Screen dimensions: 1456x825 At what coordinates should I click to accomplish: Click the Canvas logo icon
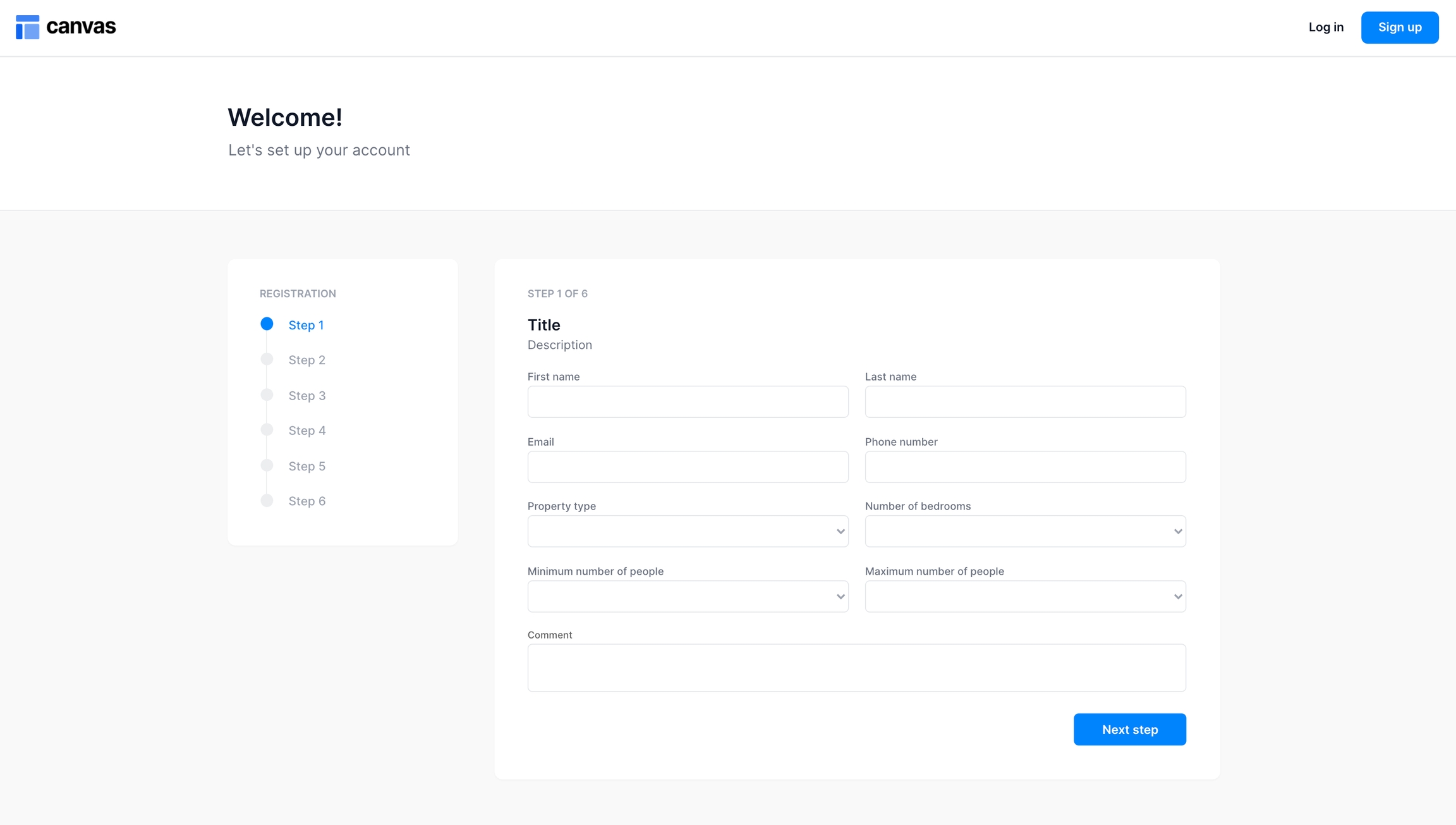point(27,27)
